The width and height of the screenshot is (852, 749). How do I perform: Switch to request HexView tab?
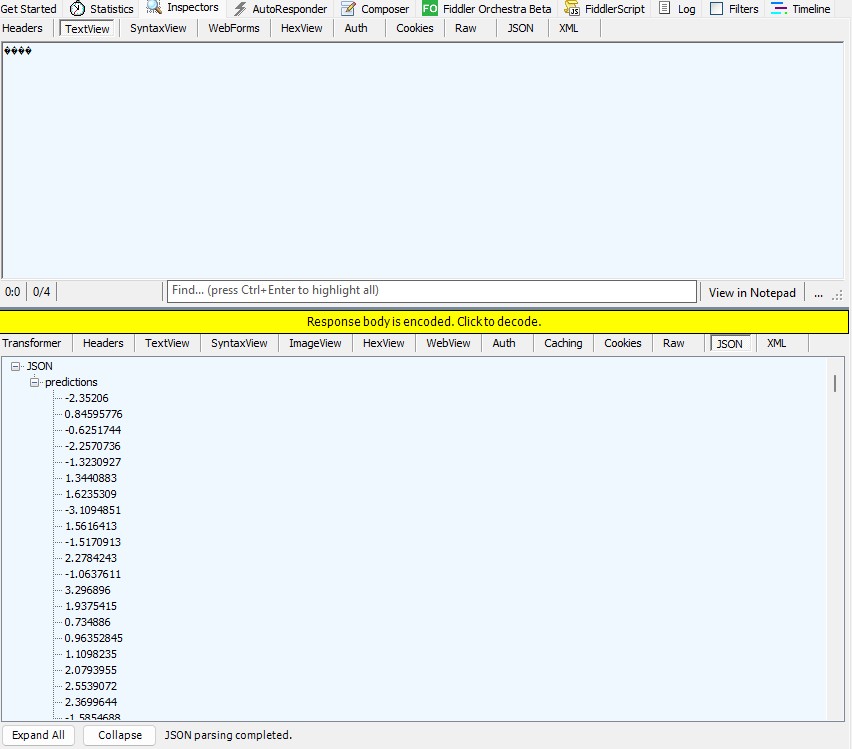click(301, 28)
